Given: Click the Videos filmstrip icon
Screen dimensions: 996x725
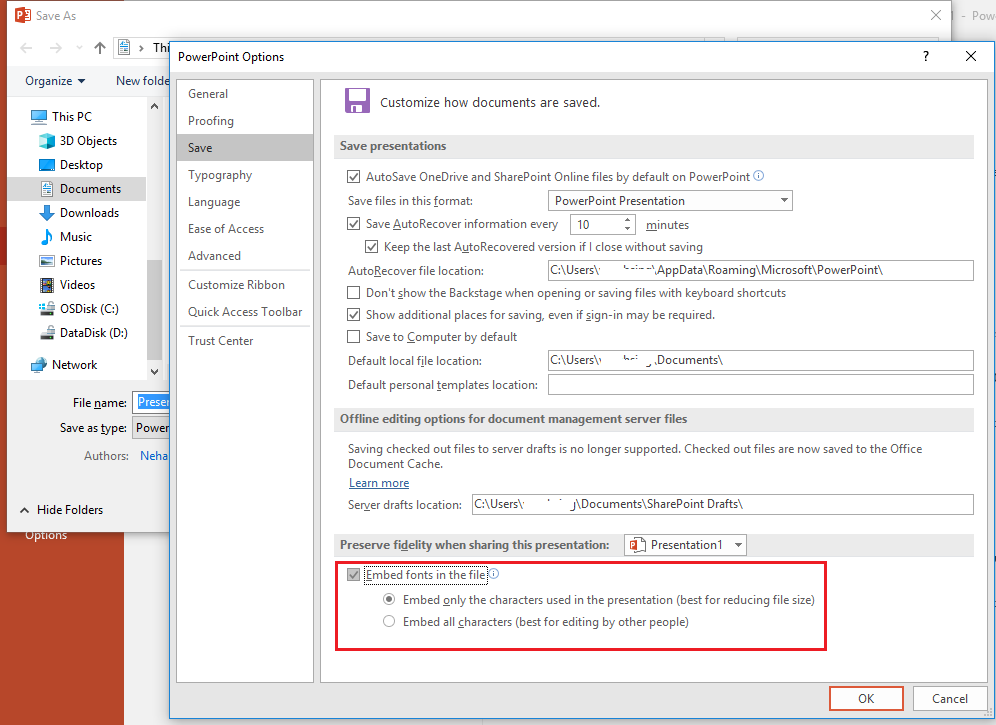Looking at the screenshot, I should [47, 285].
